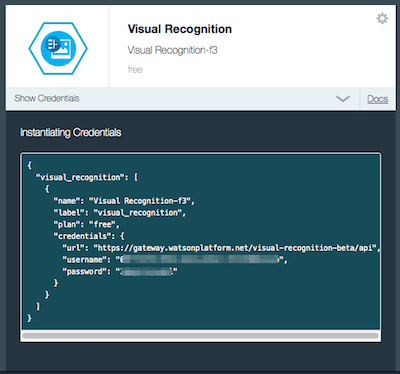Click the "plan": "free" line
Image resolution: width=400 pixels, height=374 pixels.
86,224
